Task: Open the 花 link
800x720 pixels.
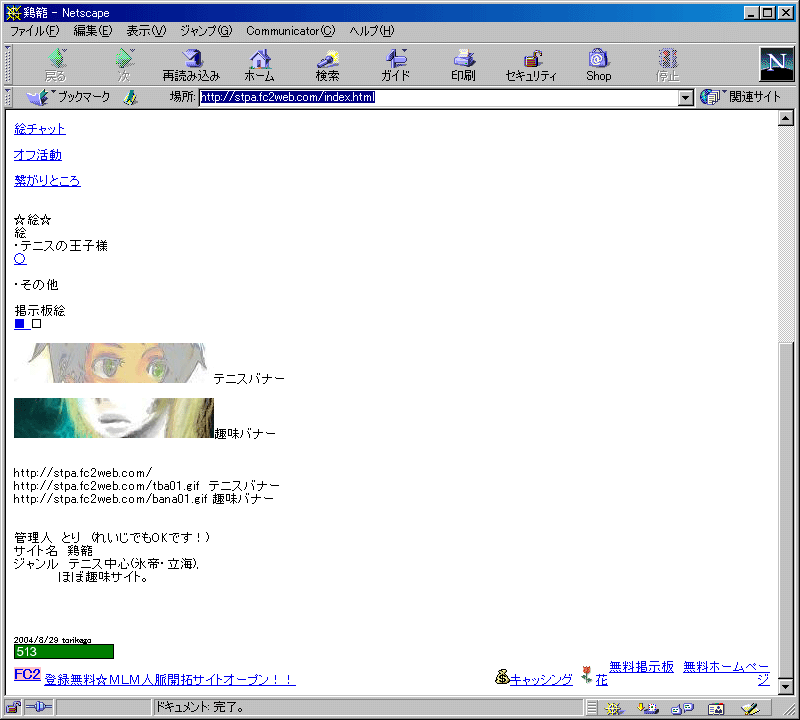Action: click(x=602, y=680)
